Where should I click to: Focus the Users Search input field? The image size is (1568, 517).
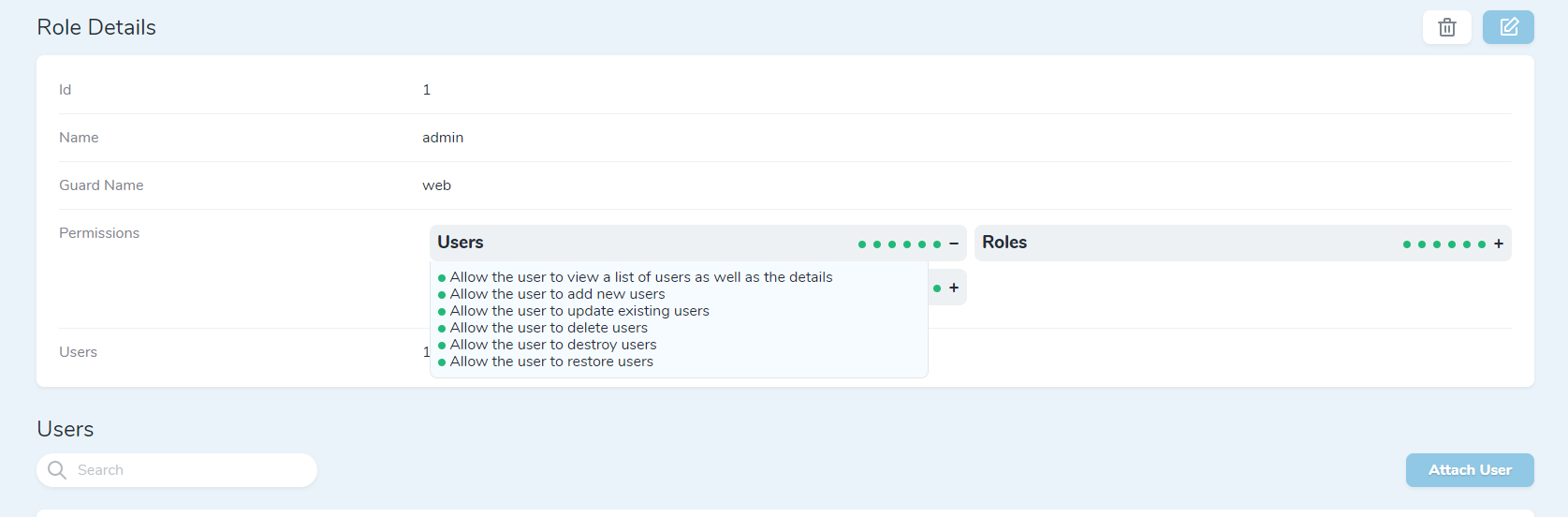point(187,470)
